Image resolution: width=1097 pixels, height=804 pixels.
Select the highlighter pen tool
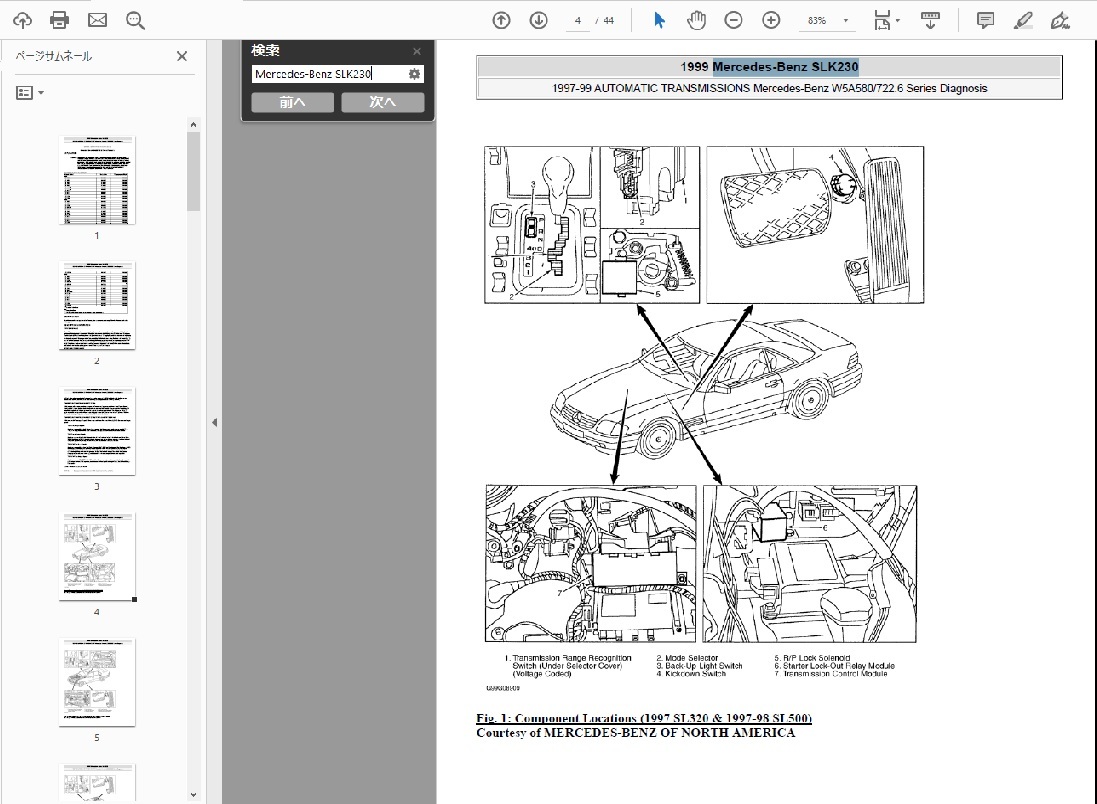tap(1023, 20)
